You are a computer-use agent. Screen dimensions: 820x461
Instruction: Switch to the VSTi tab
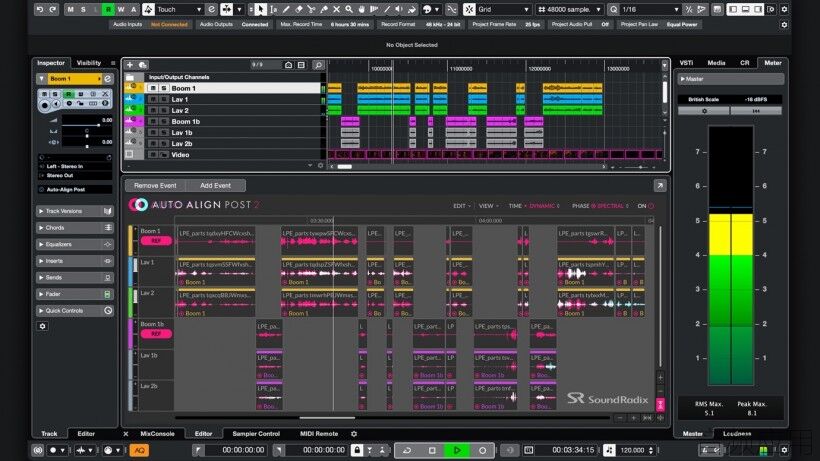coord(686,63)
